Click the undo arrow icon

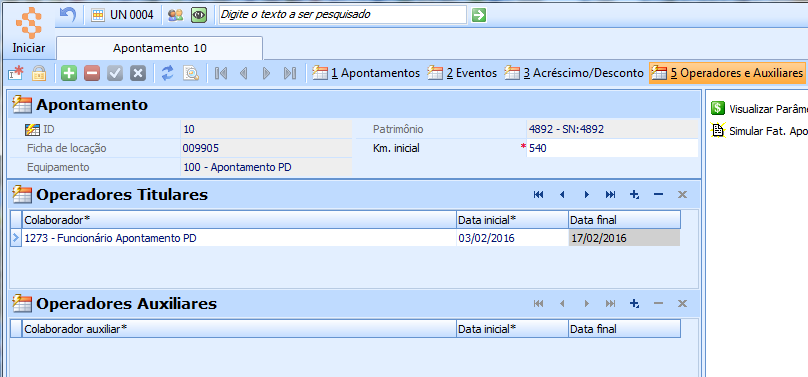pos(68,14)
